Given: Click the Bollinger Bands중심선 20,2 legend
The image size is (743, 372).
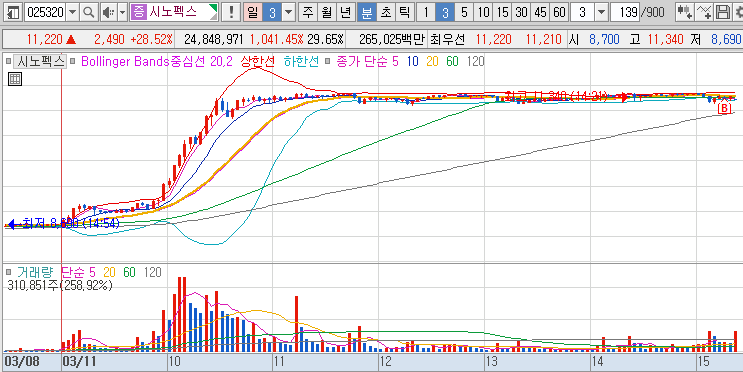Looking at the screenshot, I should coord(157,61).
